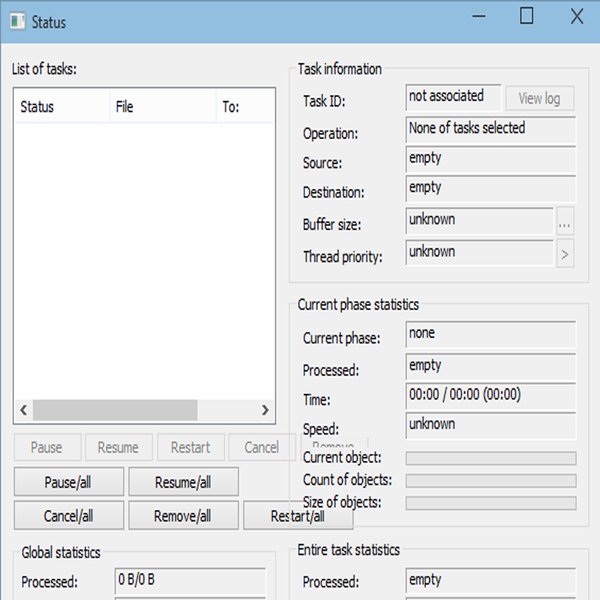
Task: Click the Task information group label
Action: point(340,69)
